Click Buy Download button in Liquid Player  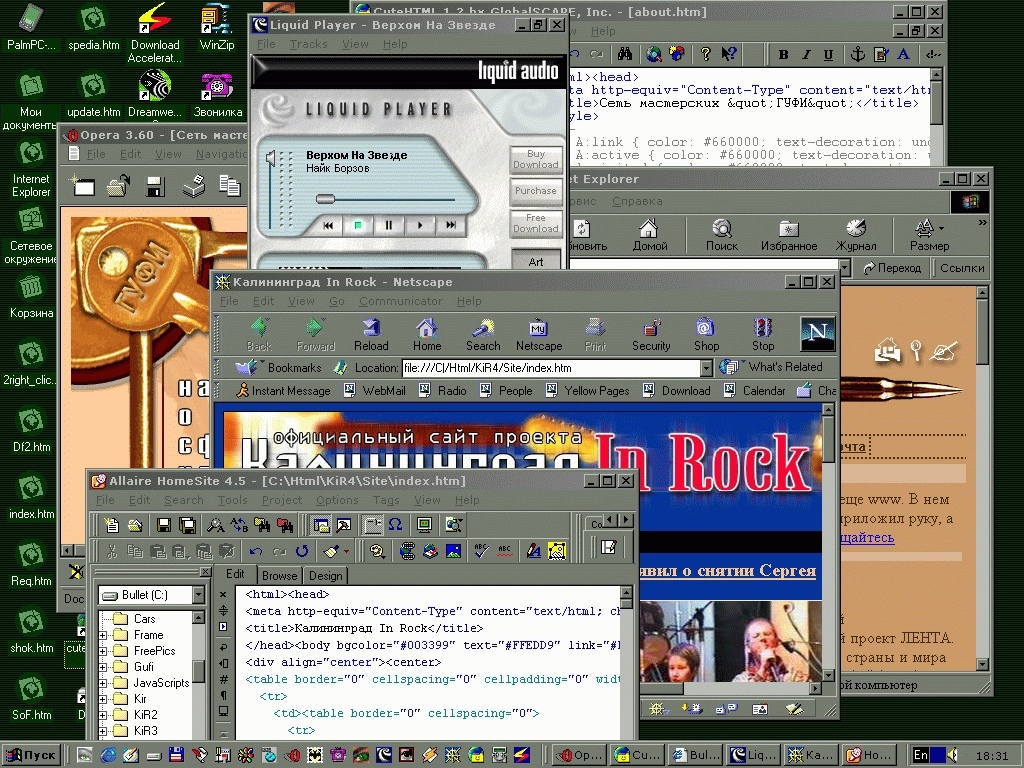tap(536, 160)
